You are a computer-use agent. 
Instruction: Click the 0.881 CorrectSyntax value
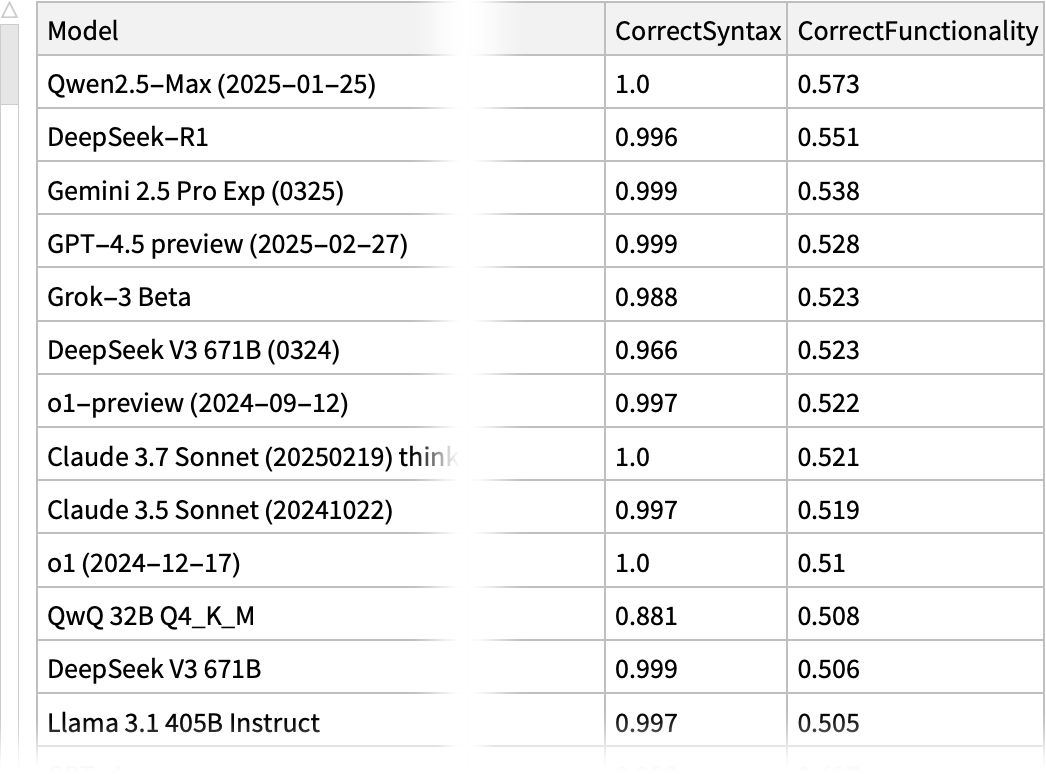646,616
